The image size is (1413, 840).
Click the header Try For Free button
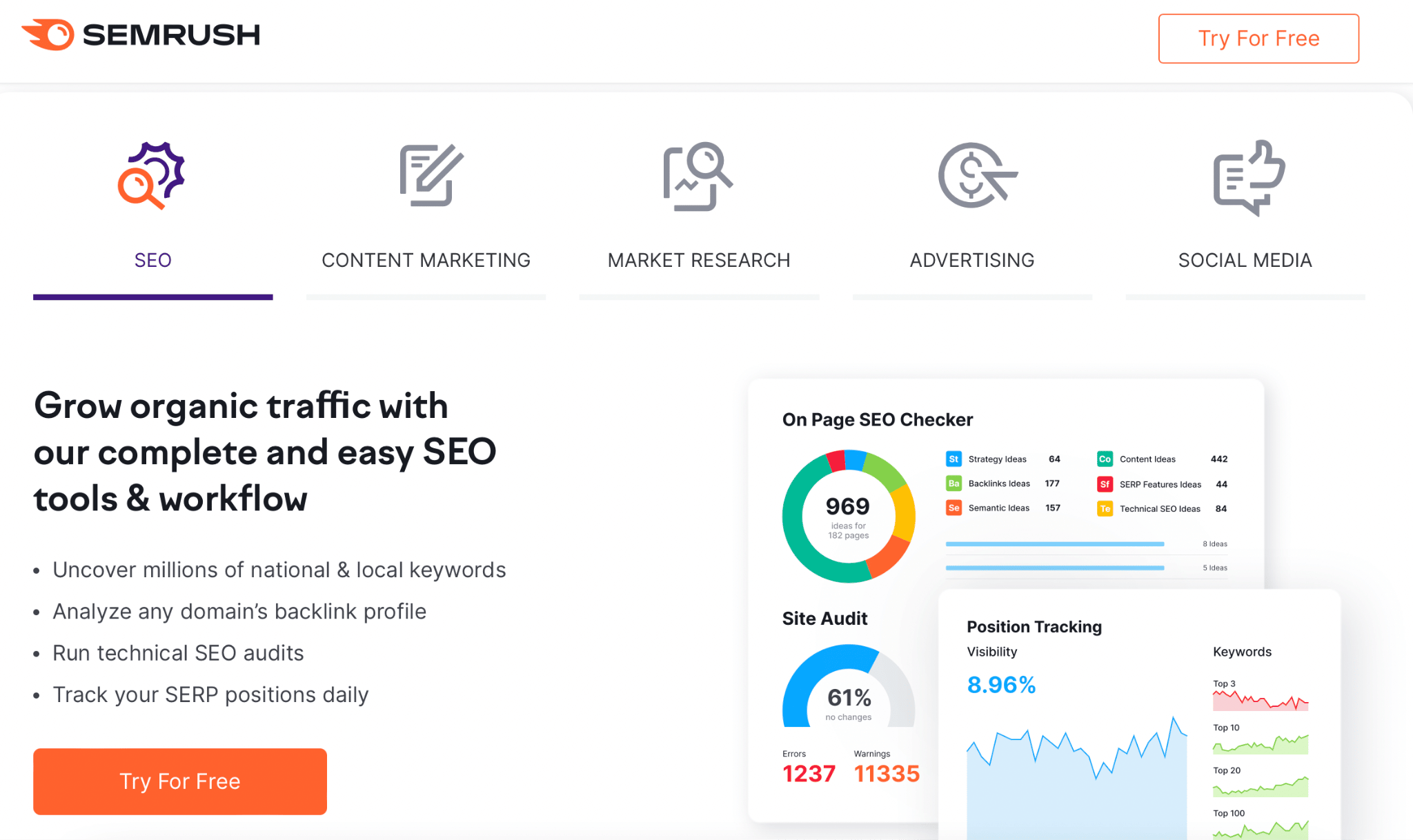pos(1259,38)
